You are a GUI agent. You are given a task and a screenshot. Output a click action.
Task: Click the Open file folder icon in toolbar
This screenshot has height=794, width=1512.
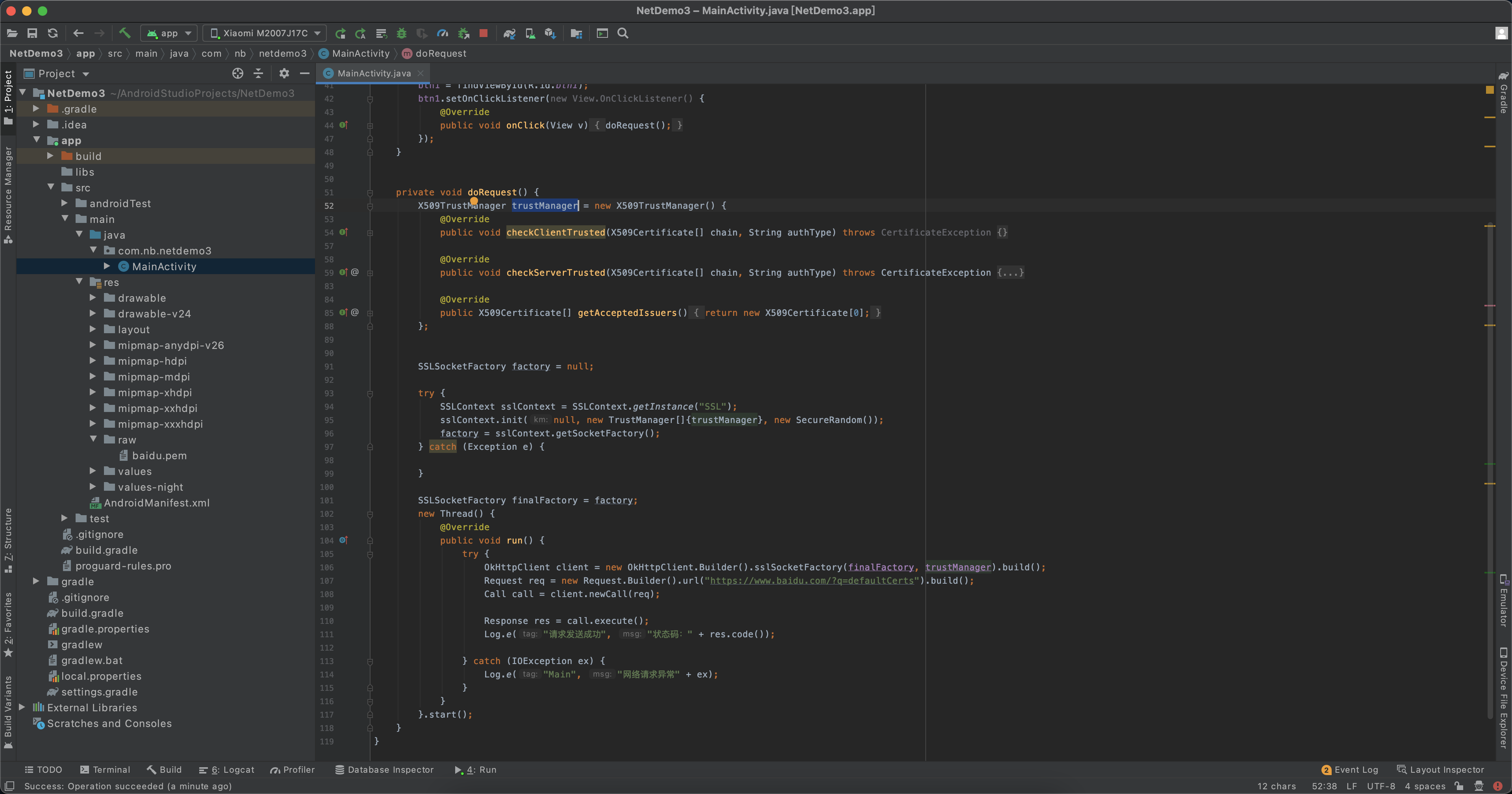click(12, 33)
